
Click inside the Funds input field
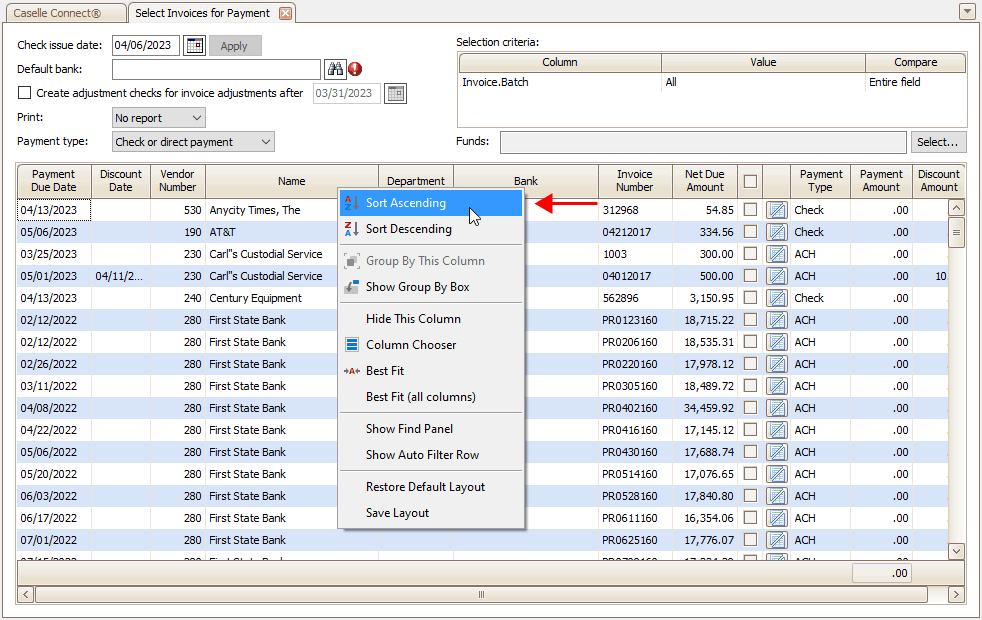coord(700,141)
